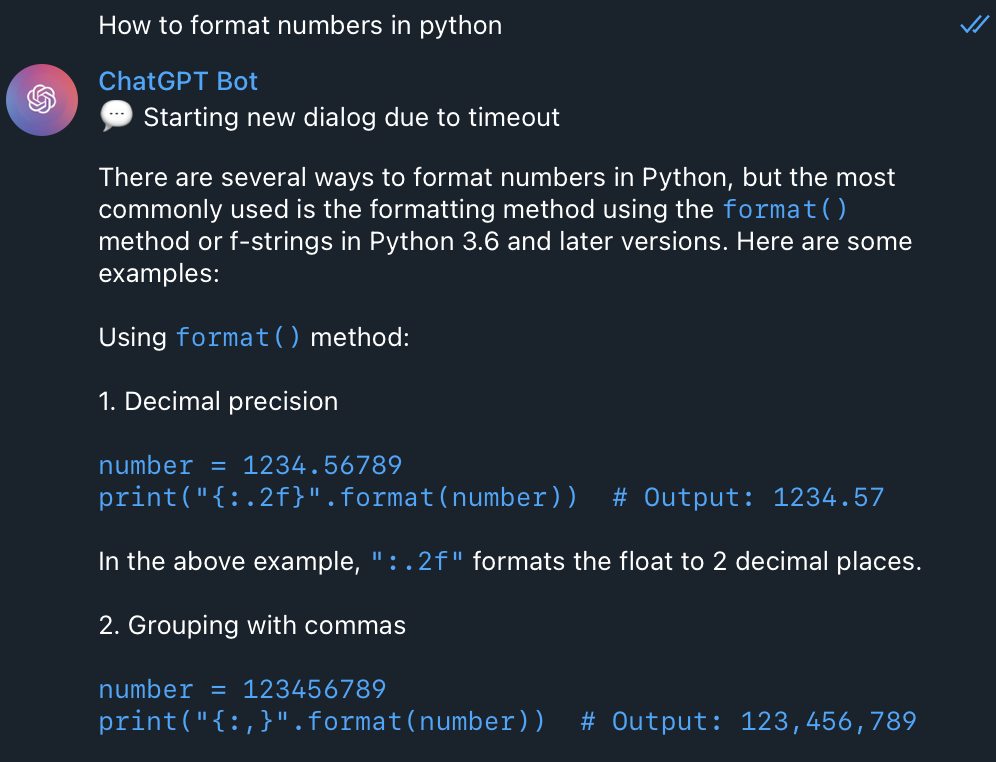996x762 pixels.
Task: Click the ":.2f" inline code snippet
Action: tap(417, 561)
